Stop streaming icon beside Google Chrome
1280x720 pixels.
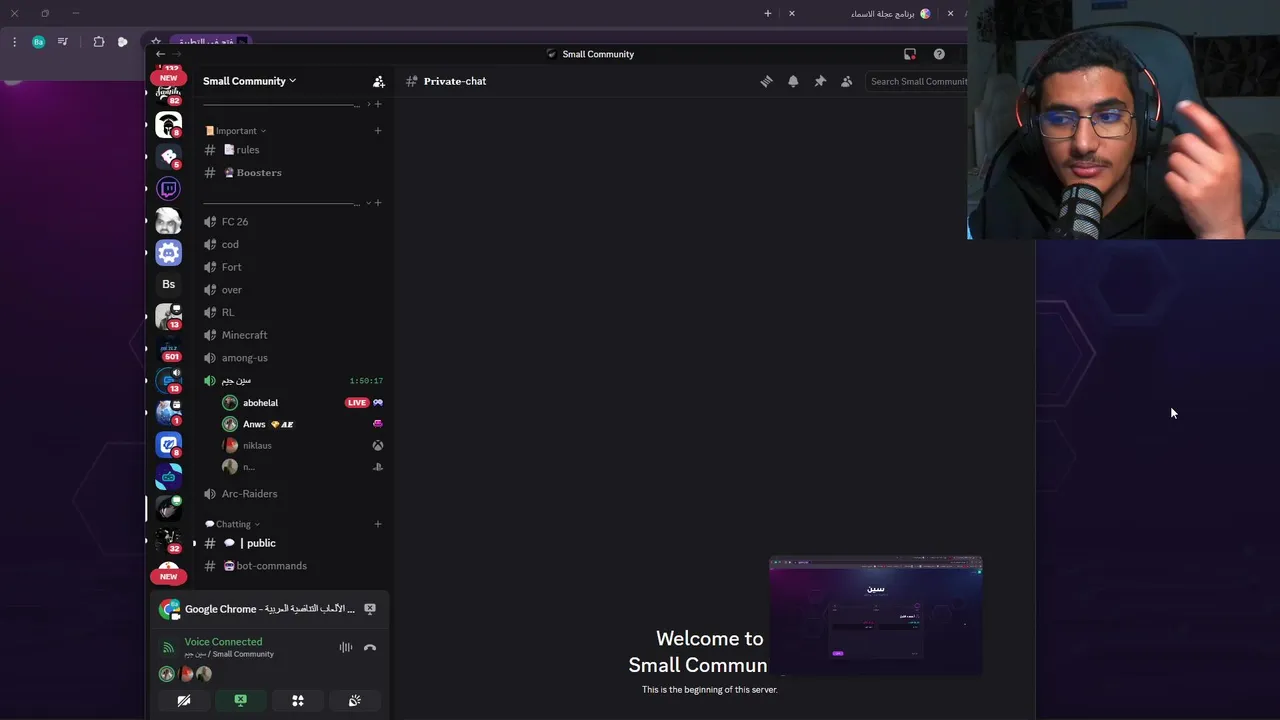370,608
